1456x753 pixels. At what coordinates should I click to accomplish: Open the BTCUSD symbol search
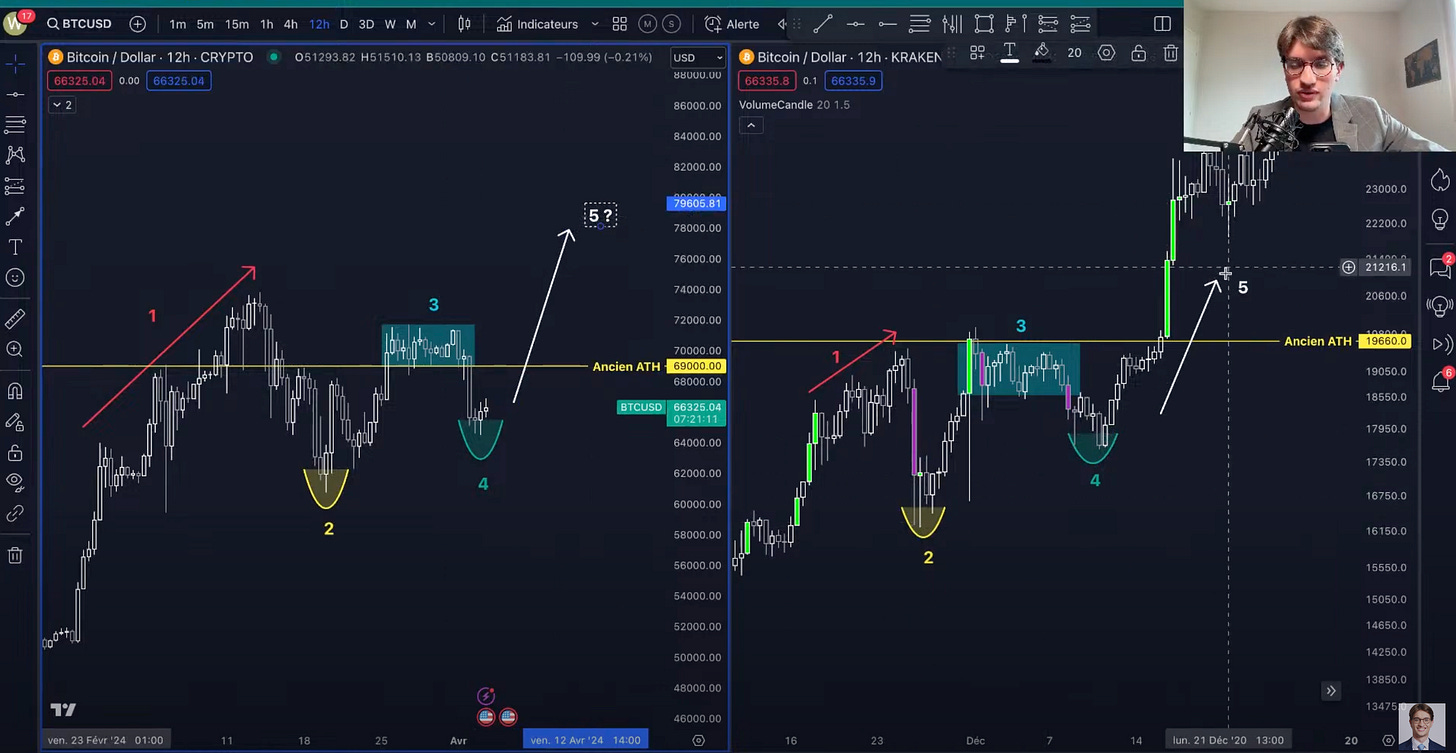[x=80, y=24]
